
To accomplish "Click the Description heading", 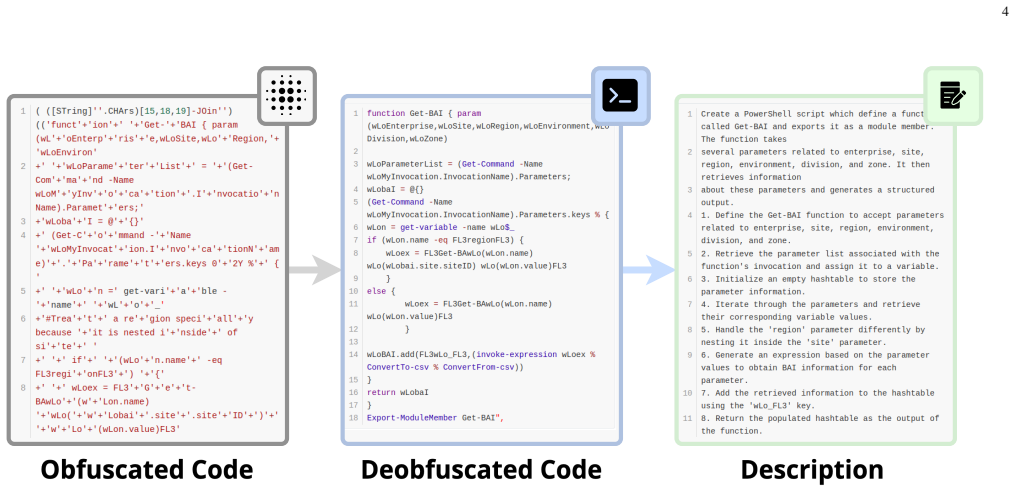I will point(812,470).
